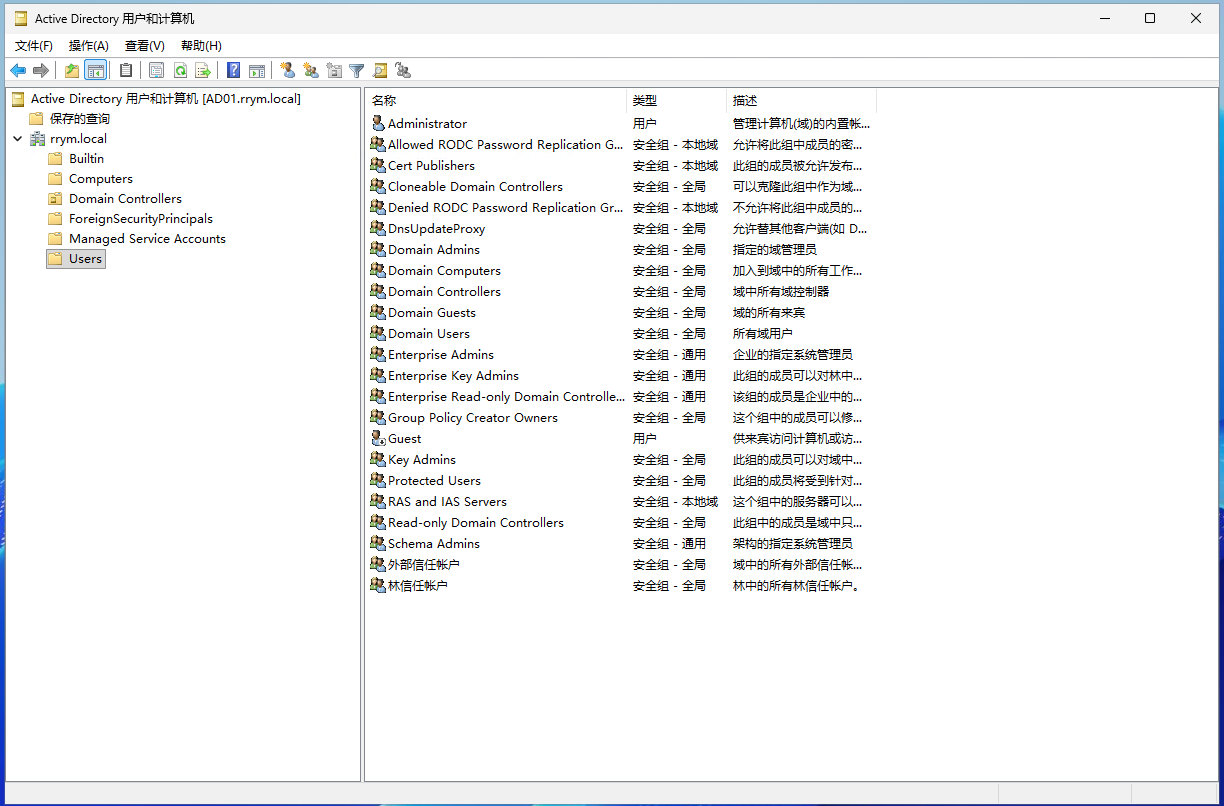The image size is (1224, 806).
Task: Sort list by 类型 column header
Action: click(x=645, y=101)
